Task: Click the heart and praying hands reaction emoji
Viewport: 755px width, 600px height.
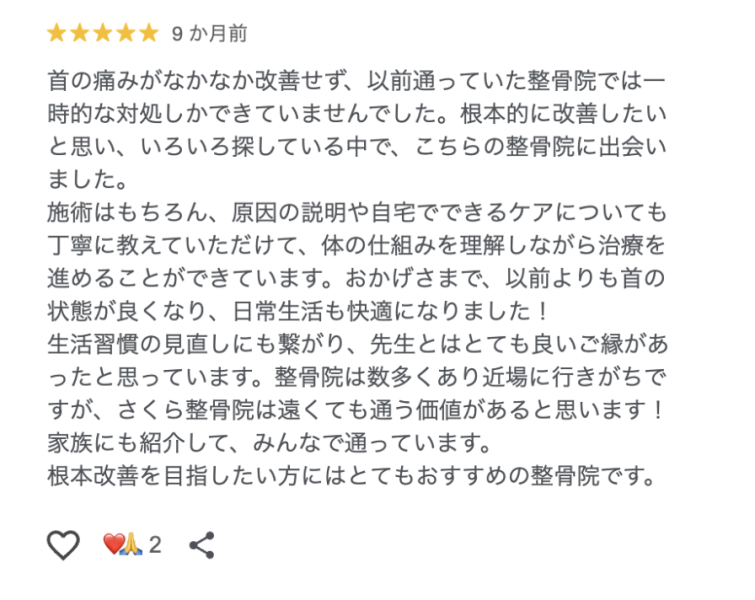Action: pos(123,544)
